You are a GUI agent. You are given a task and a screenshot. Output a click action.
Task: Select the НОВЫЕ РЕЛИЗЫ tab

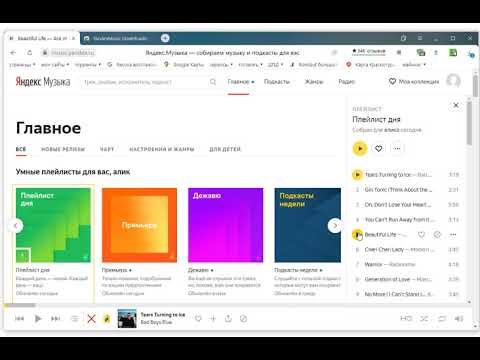click(63, 149)
